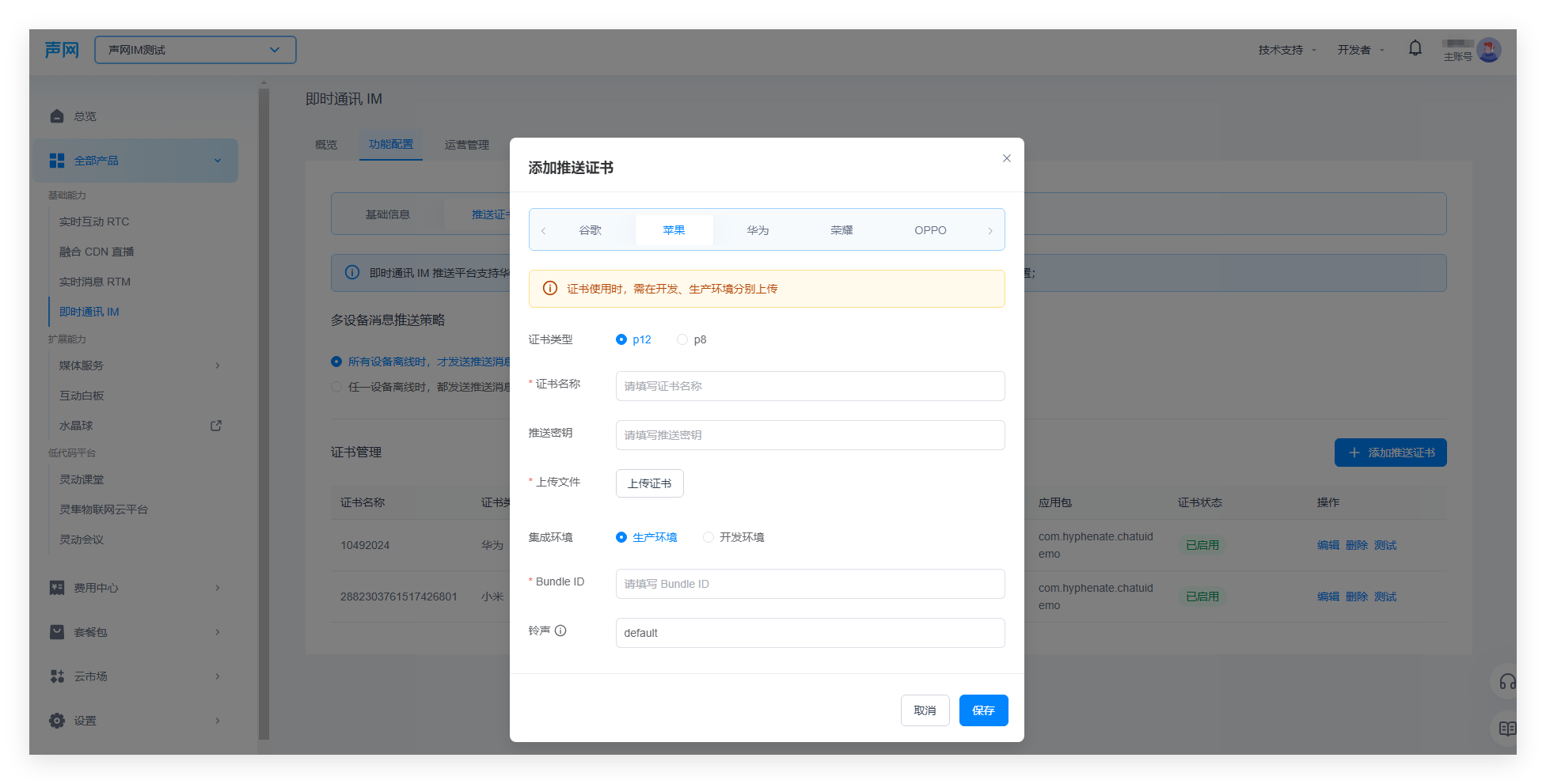Click 保存 to save certificate
This screenshot has width=1546, height=784.
click(x=984, y=710)
